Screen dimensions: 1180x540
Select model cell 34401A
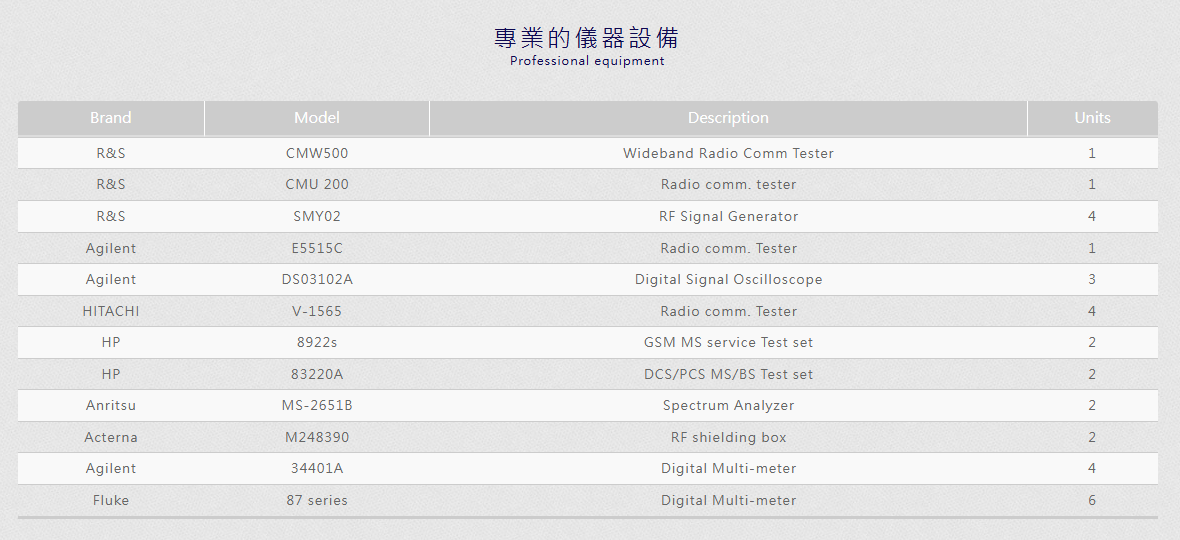click(x=317, y=469)
